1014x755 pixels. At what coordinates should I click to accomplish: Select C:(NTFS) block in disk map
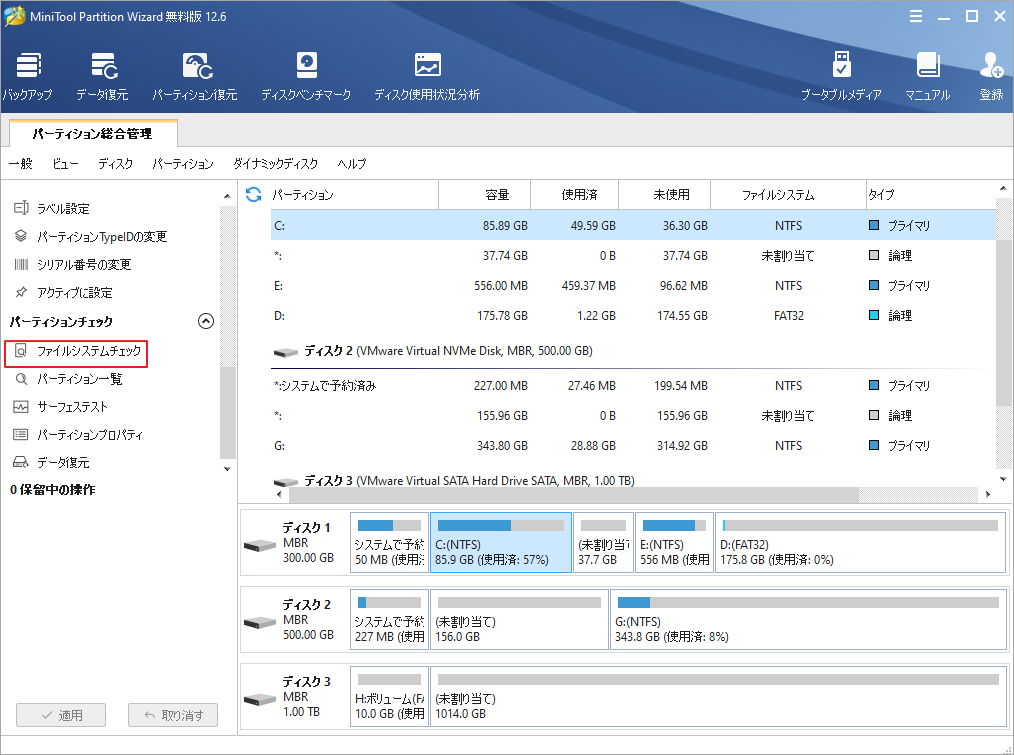click(x=501, y=543)
